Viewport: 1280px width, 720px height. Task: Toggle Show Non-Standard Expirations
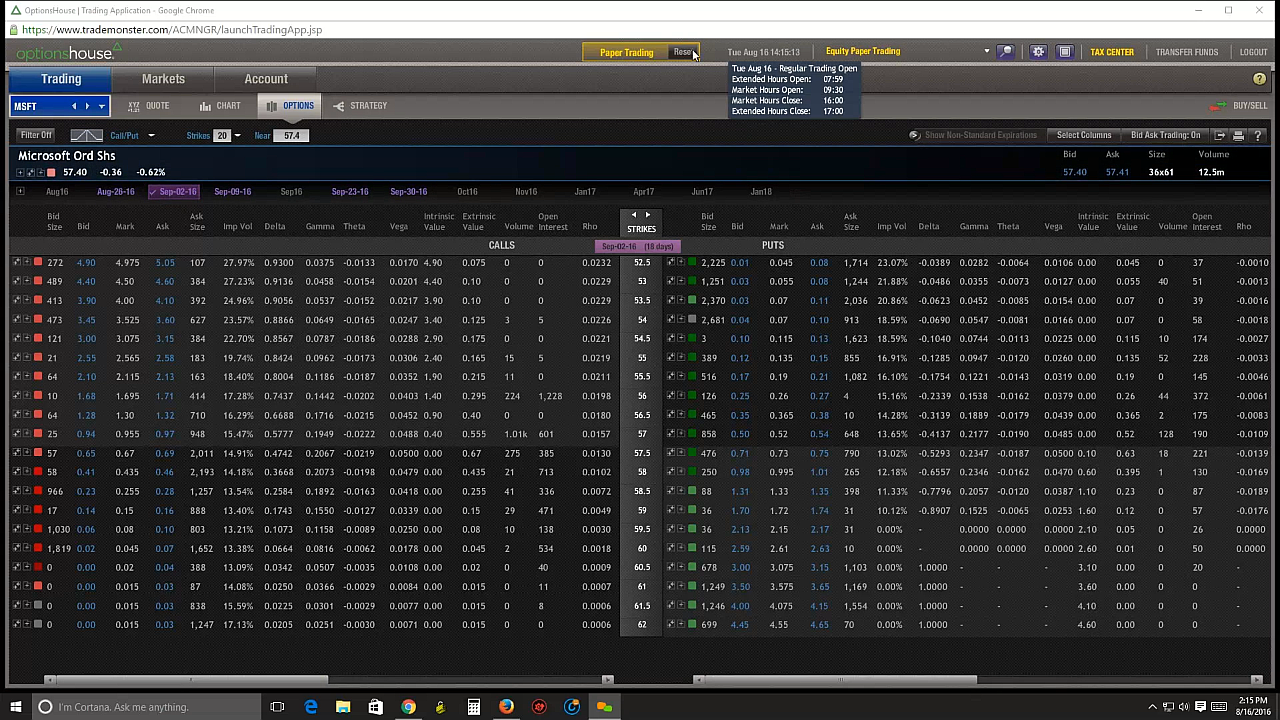(x=973, y=136)
